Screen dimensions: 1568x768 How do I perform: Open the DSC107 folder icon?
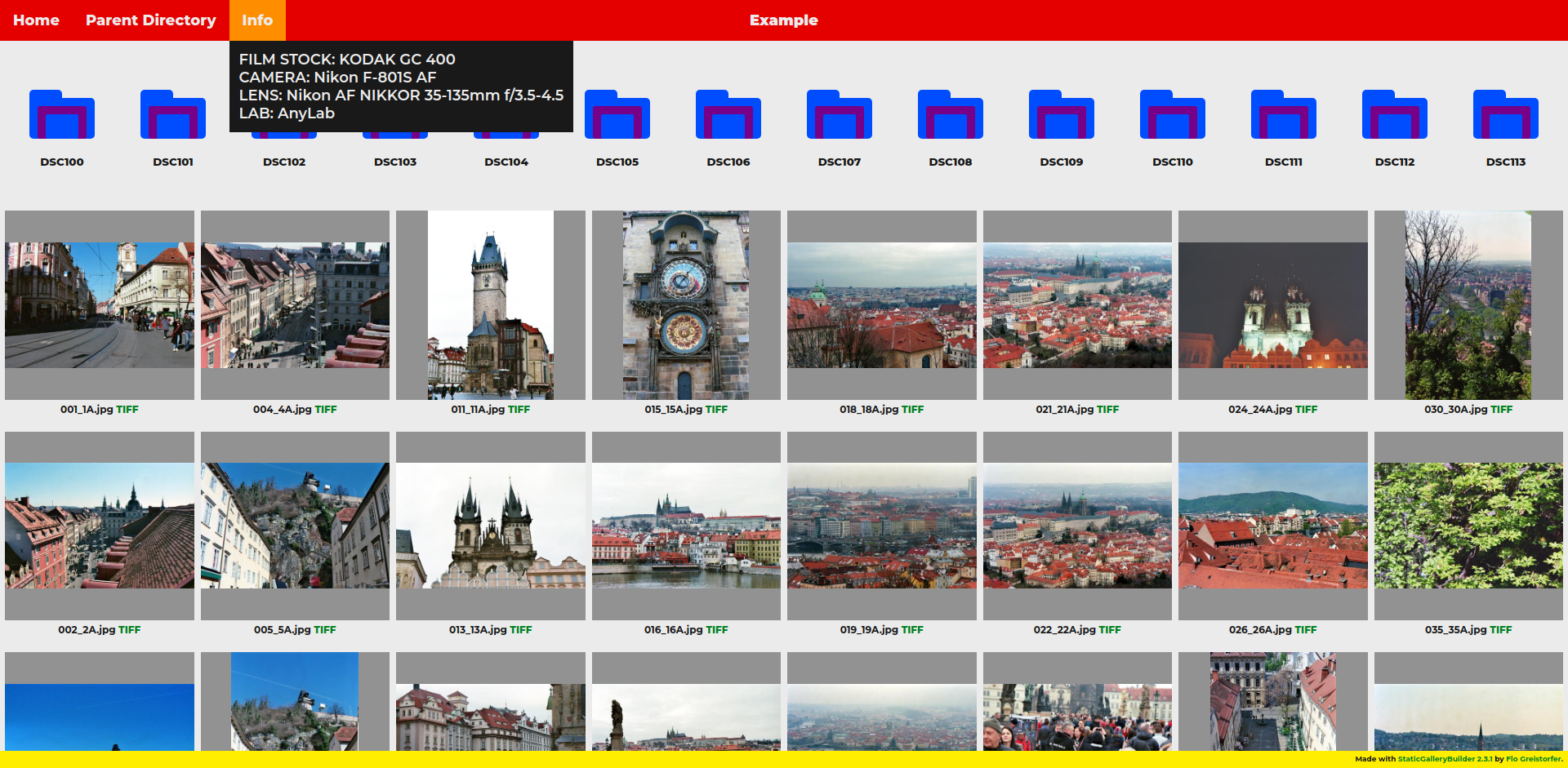(840, 115)
